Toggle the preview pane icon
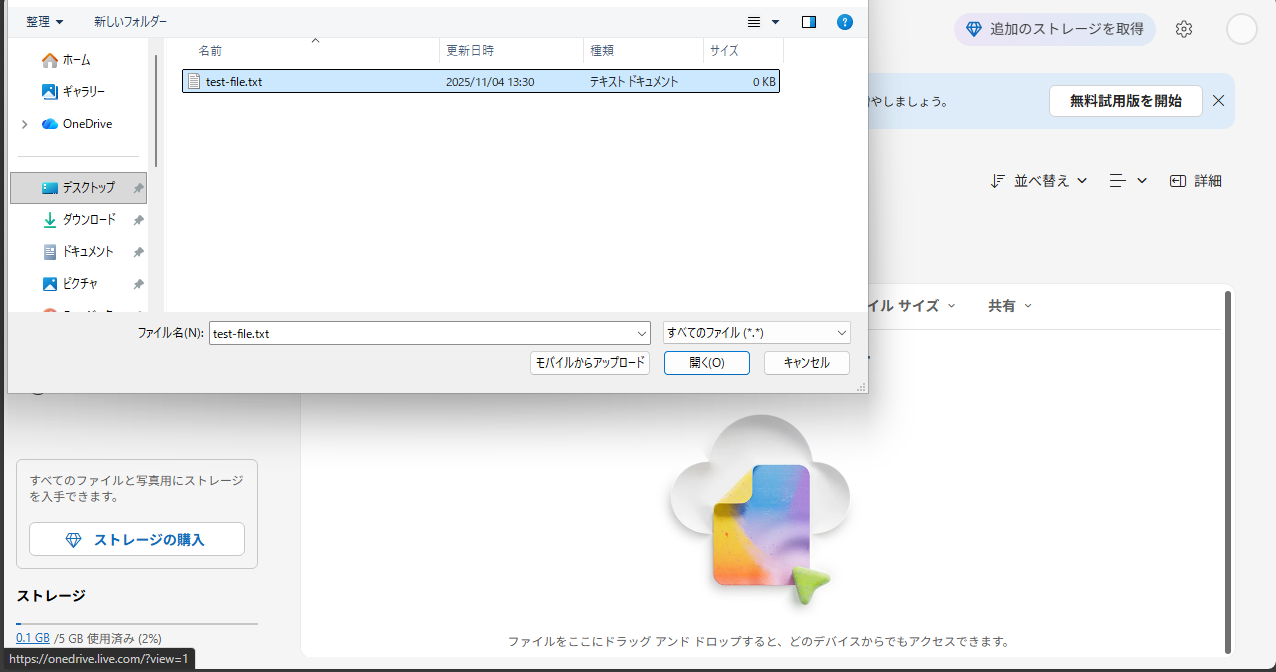This screenshot has height=672, width=1276. [x=809, y=22]
